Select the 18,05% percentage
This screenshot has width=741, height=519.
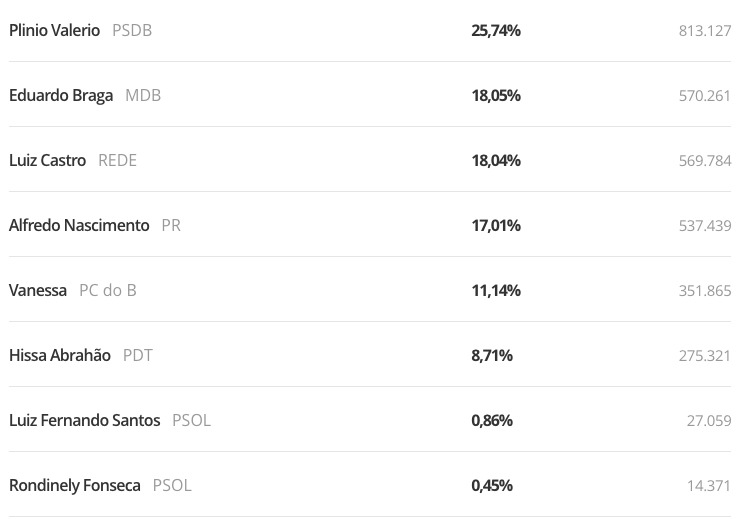(x=496, y=96)
